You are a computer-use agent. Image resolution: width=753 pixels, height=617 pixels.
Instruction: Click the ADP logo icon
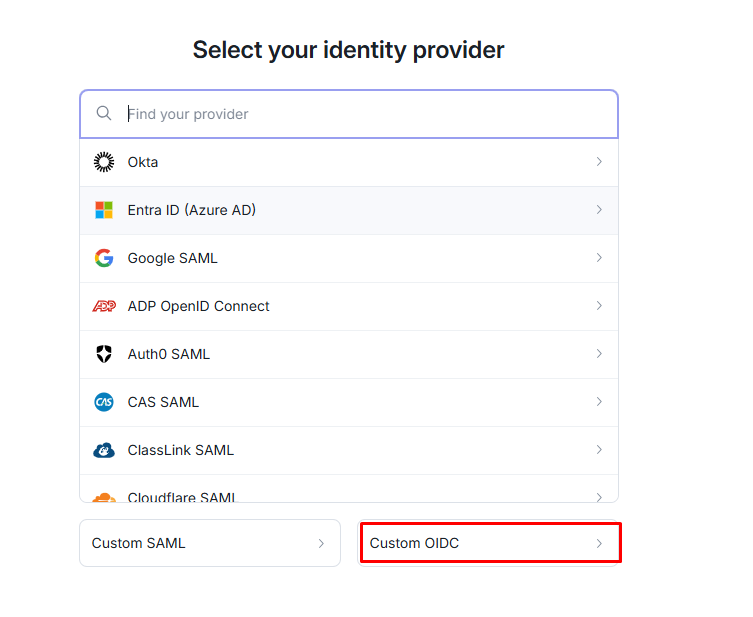click(x=104, y=306)
